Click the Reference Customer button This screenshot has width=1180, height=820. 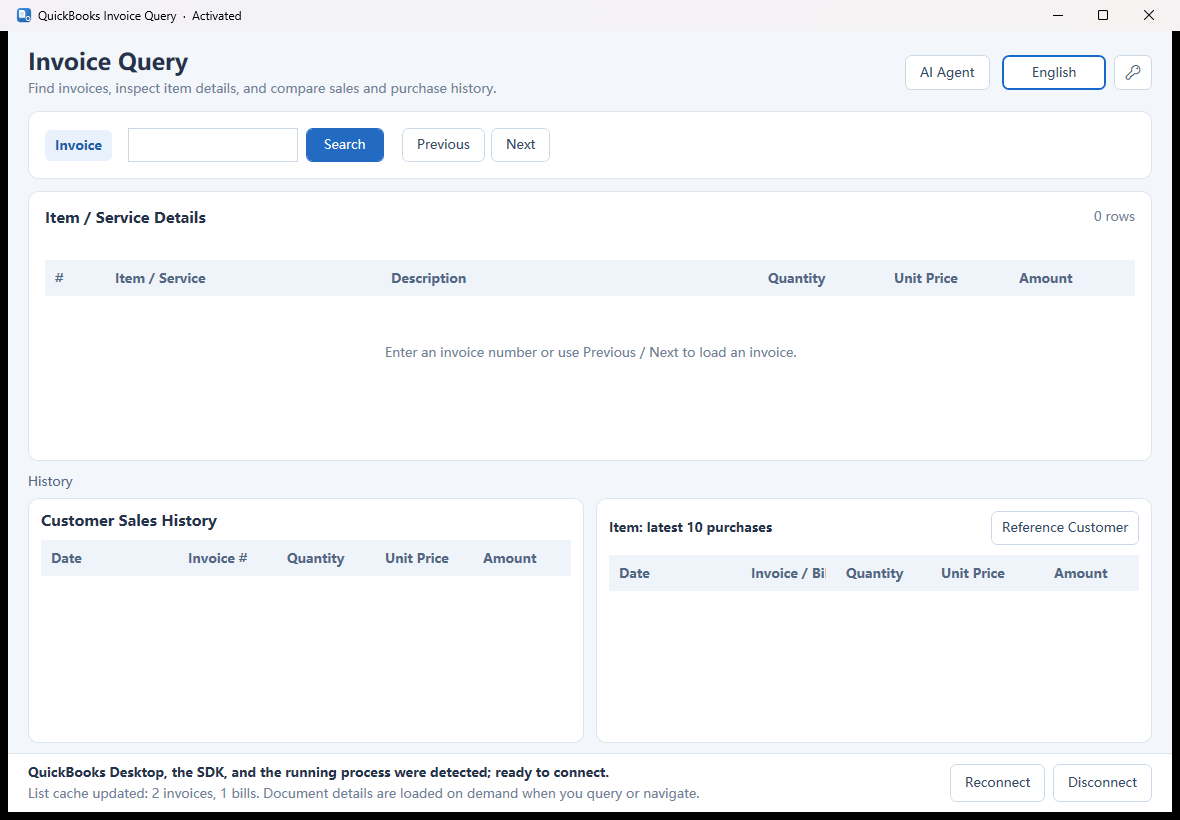pos(1065,527)
